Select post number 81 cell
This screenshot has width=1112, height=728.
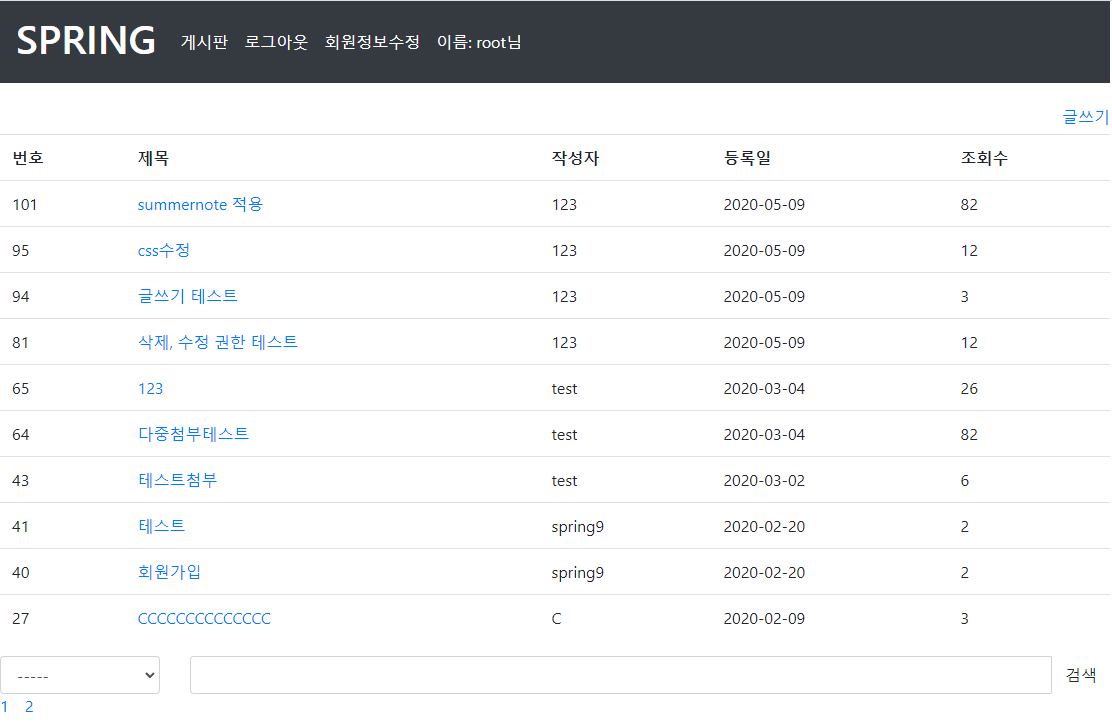(21, 342)
